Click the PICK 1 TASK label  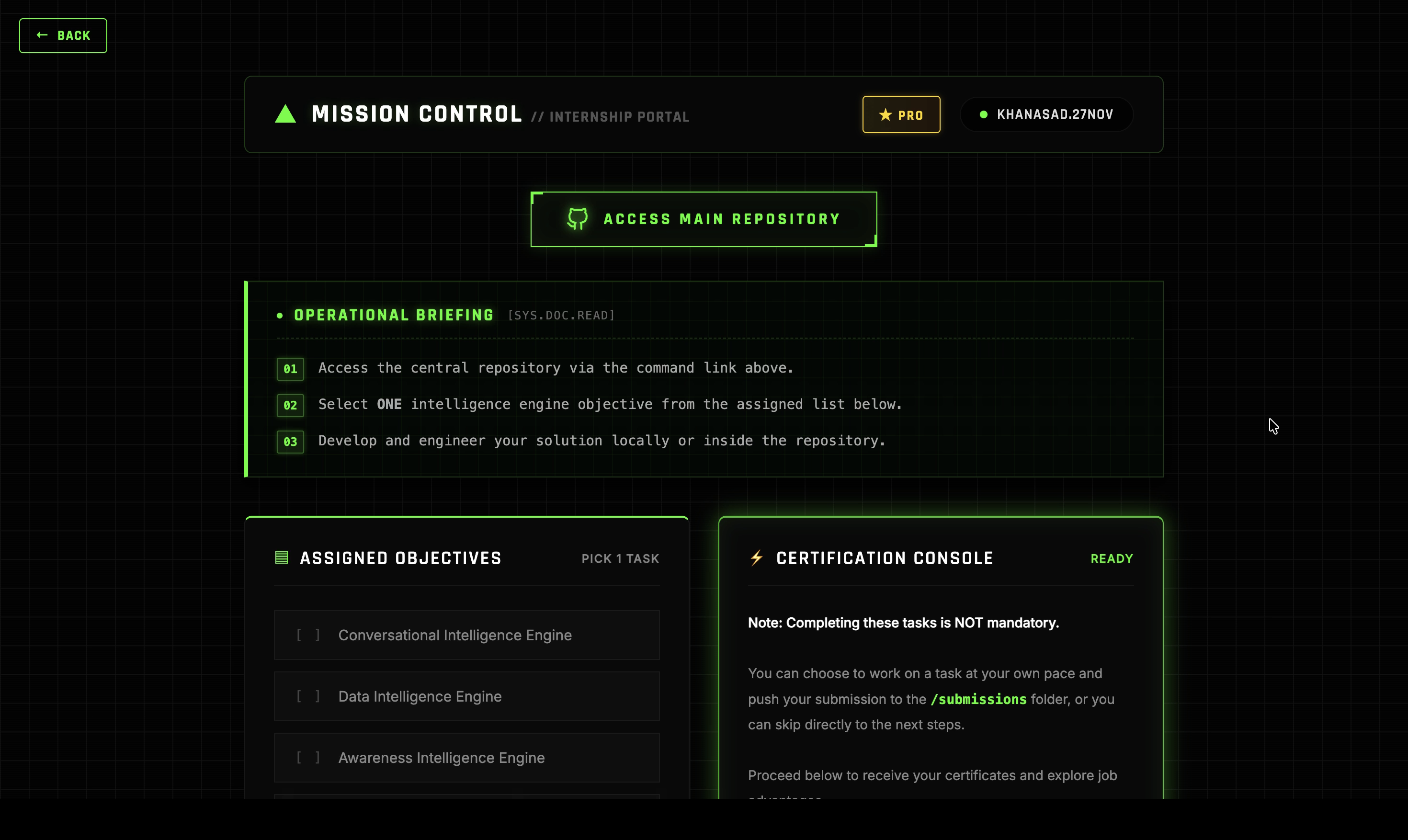620,559
